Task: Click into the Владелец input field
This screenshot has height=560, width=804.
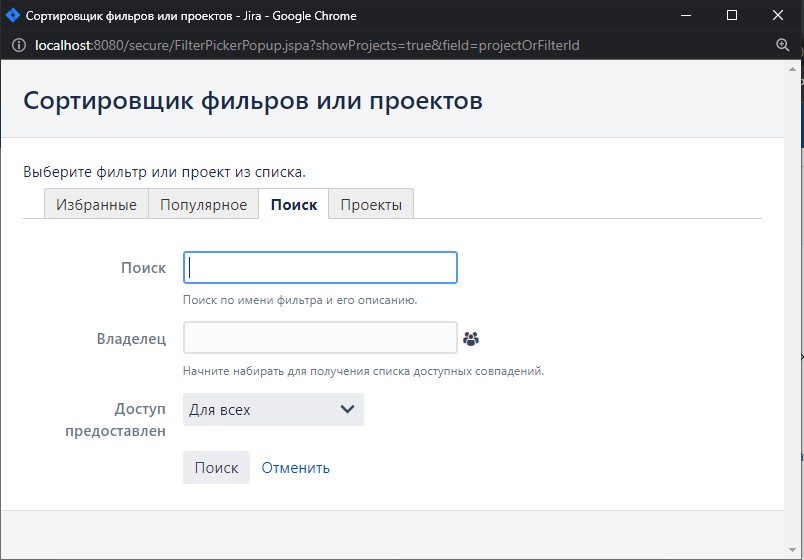Action: pos(320,337)
